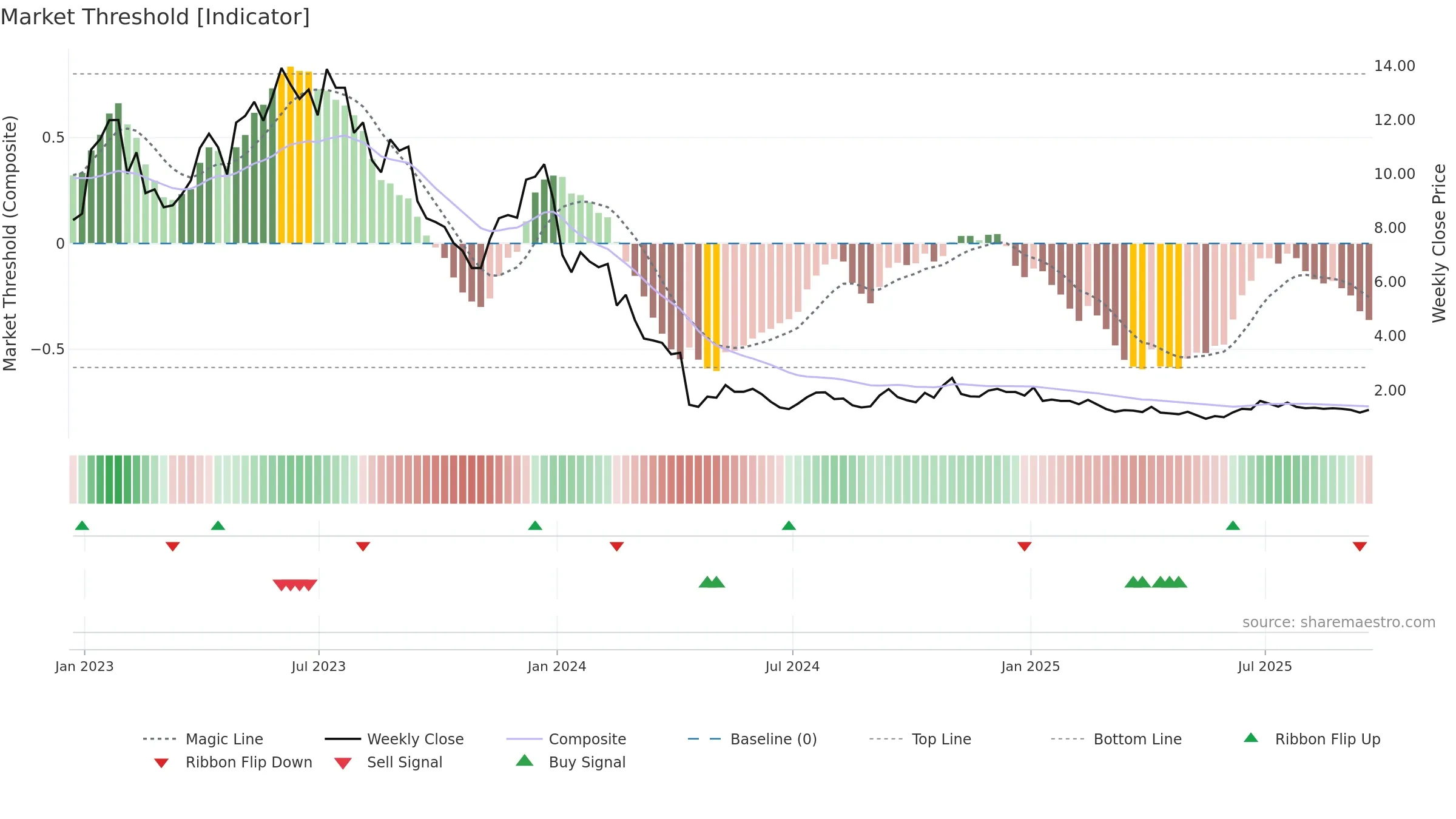This screenshot has width=1456, height=819.
Task: Click the Ribbon Flip Up triangle in June 2025
Action: click(x=1233, y=525)
